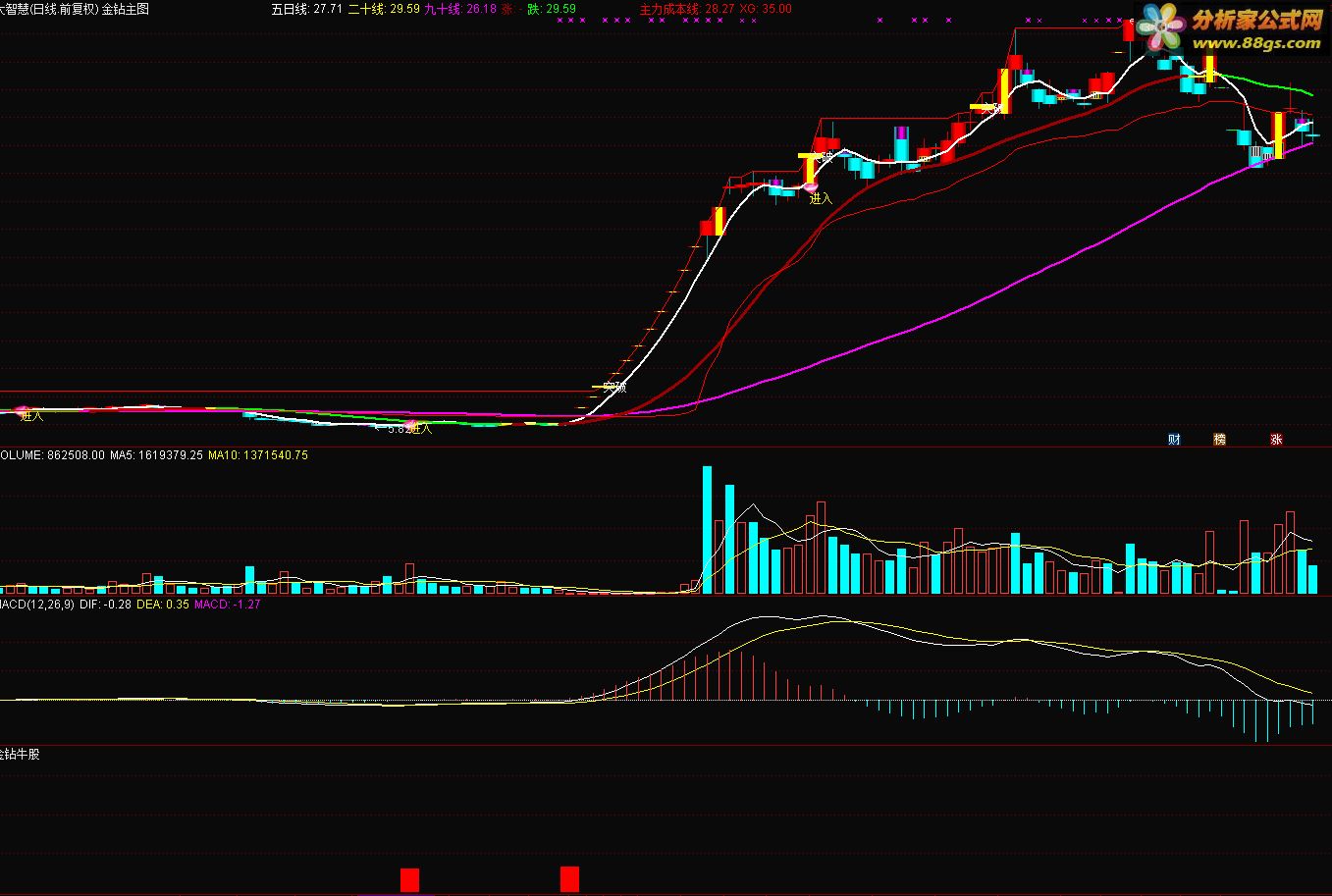Click the green 跌: 29.59 label
This screenshot has width=1332, height=896.
[x=551, y=9]
